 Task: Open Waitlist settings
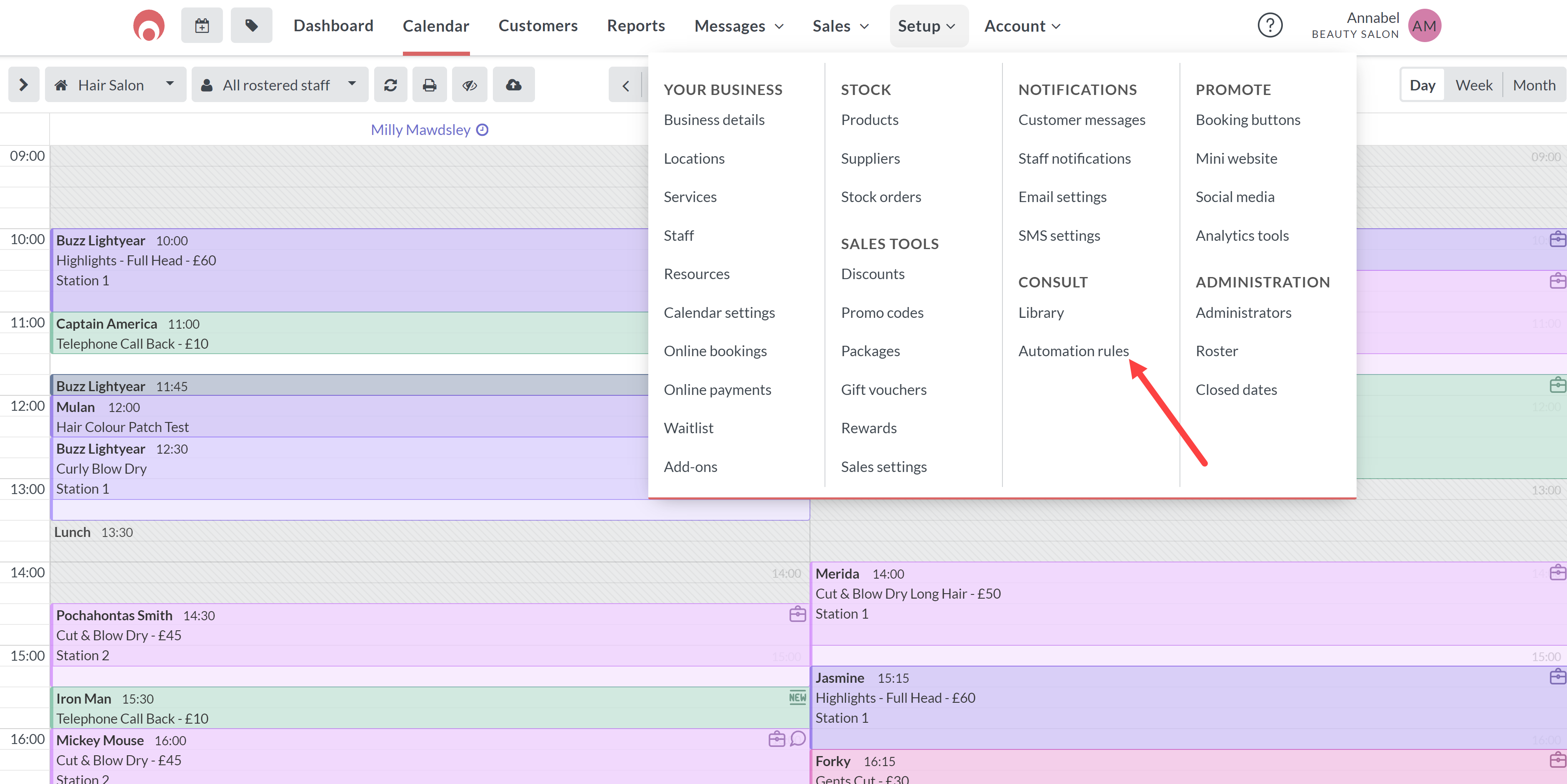688,428
